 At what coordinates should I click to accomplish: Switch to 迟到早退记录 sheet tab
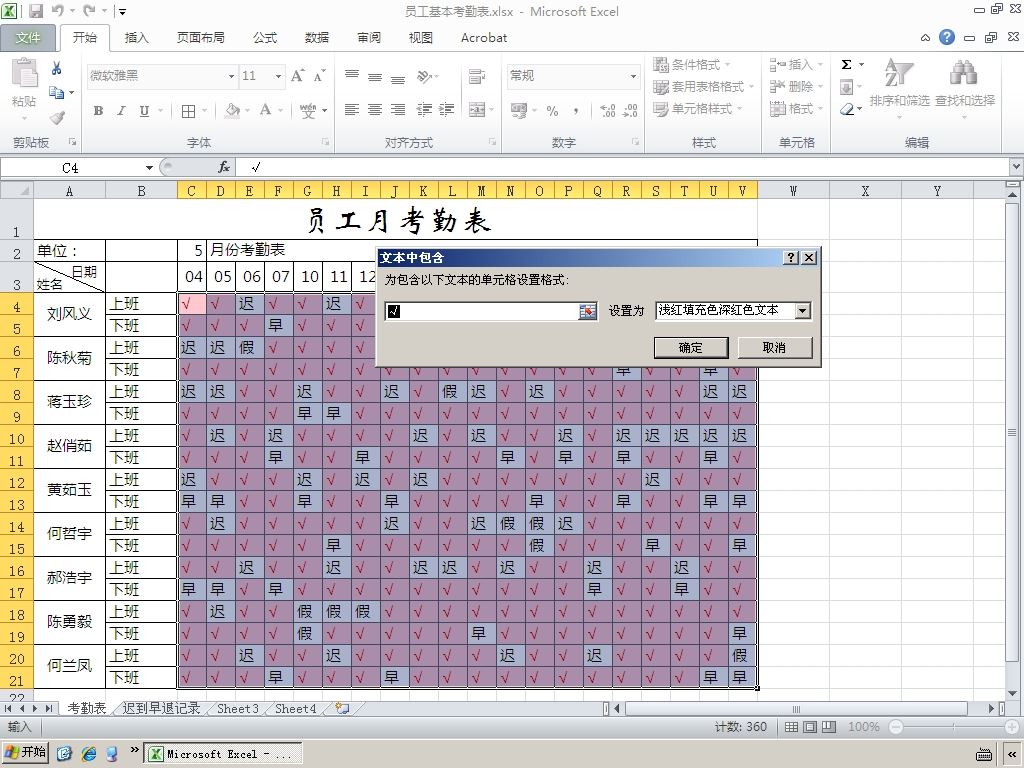click(x=161, y=709)
